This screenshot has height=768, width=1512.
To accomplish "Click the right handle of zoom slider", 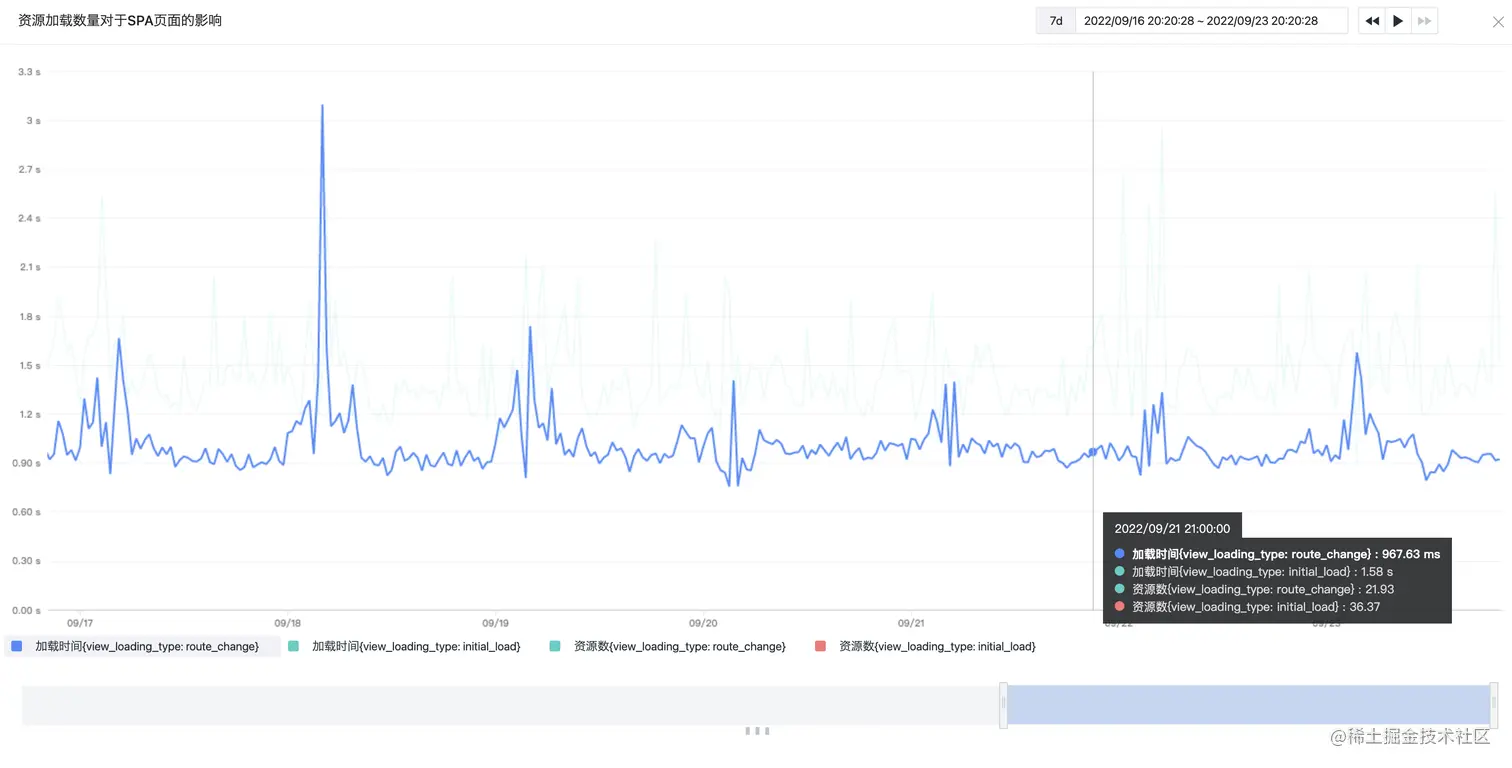I will (x=1494, y=705).
